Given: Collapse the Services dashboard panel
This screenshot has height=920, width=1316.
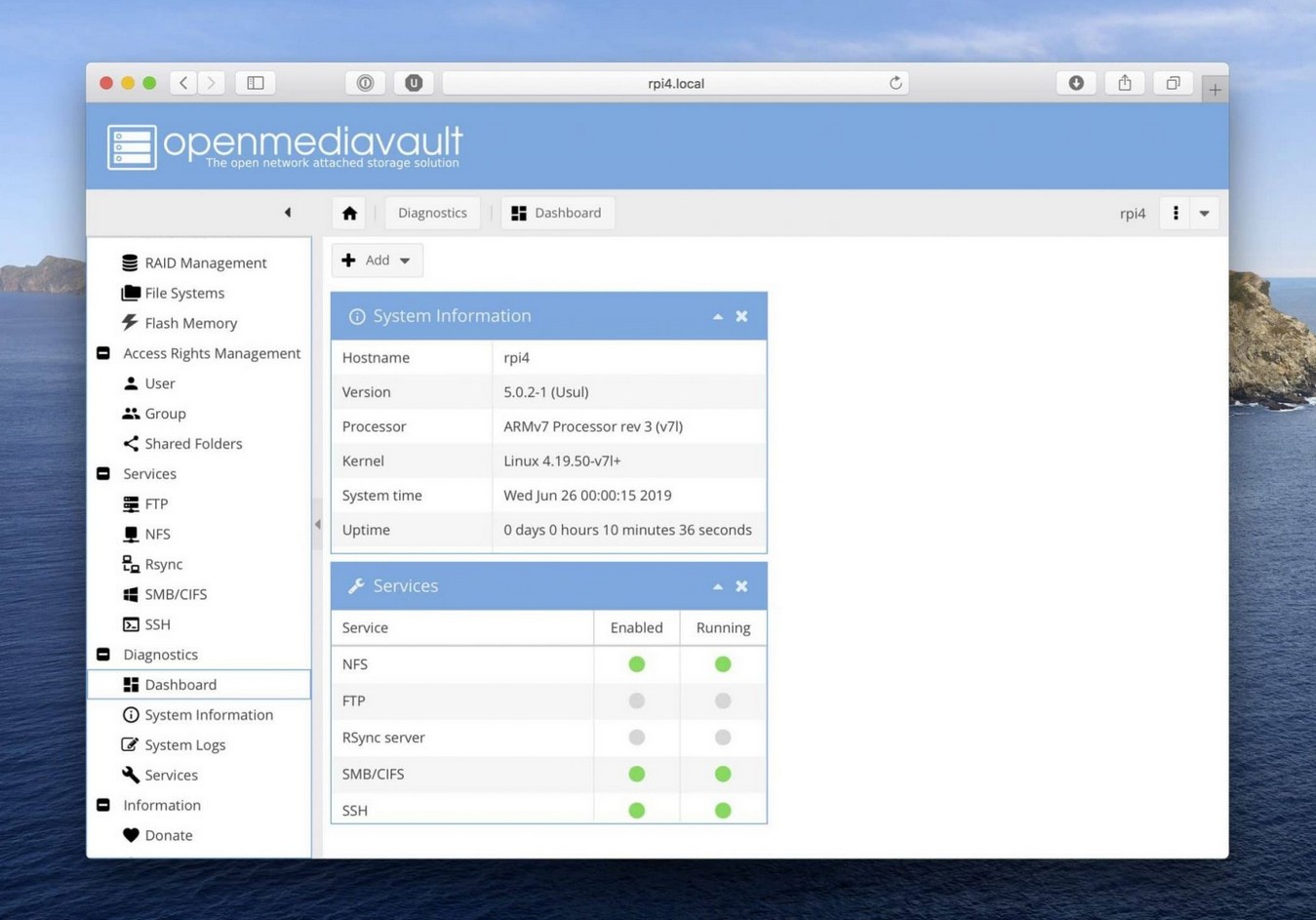Looking at the screenshot, I should pyautogui.click(x=718, y=586).
